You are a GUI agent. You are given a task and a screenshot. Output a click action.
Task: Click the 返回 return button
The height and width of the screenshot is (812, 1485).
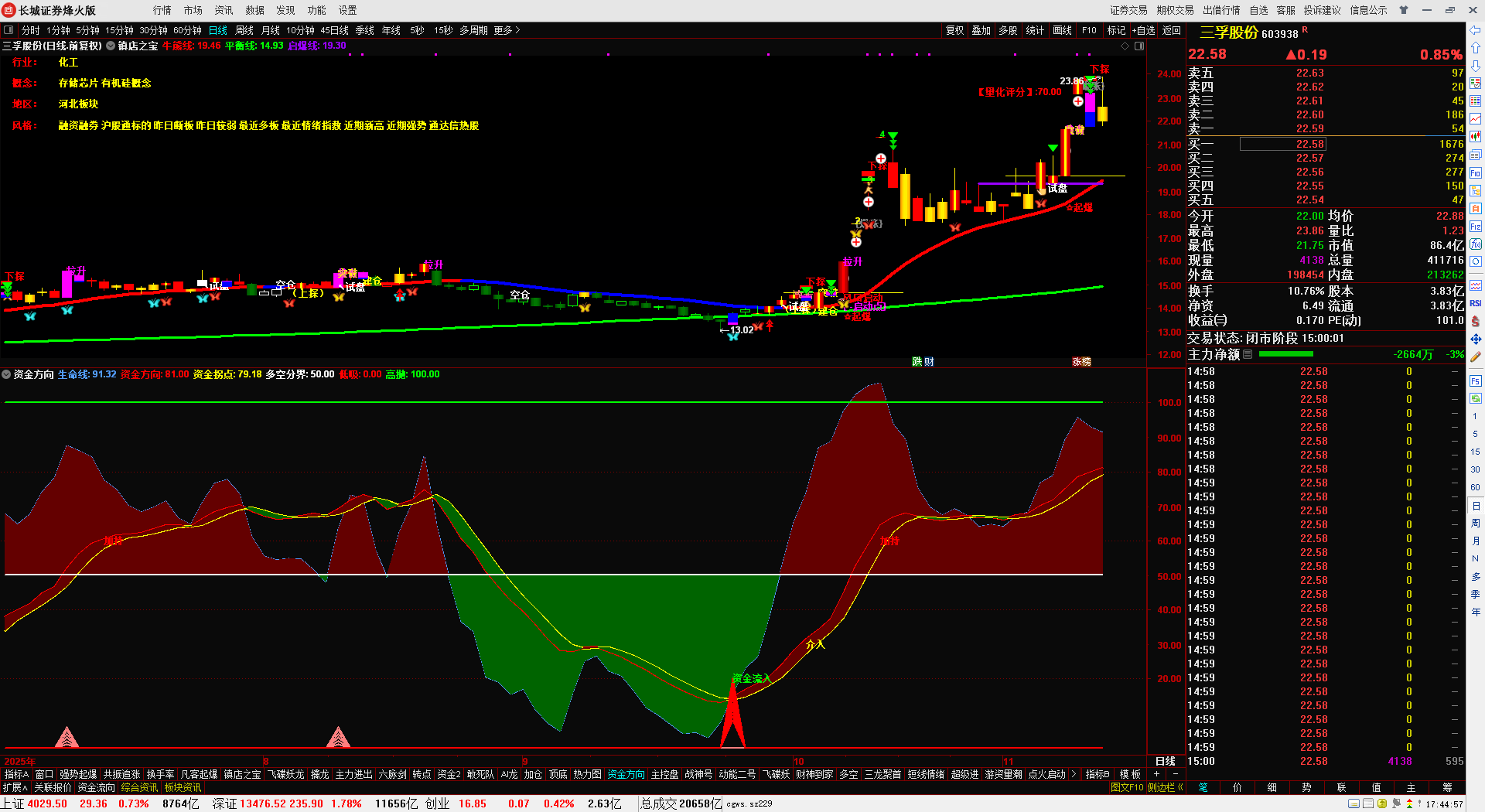pyautogui.click(x=1171, y=30)
